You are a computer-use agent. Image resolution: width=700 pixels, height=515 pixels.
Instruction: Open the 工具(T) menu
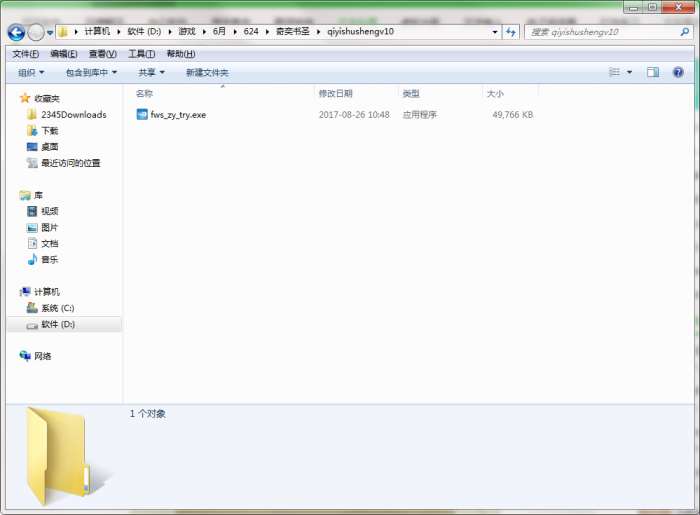pos(142,54)
